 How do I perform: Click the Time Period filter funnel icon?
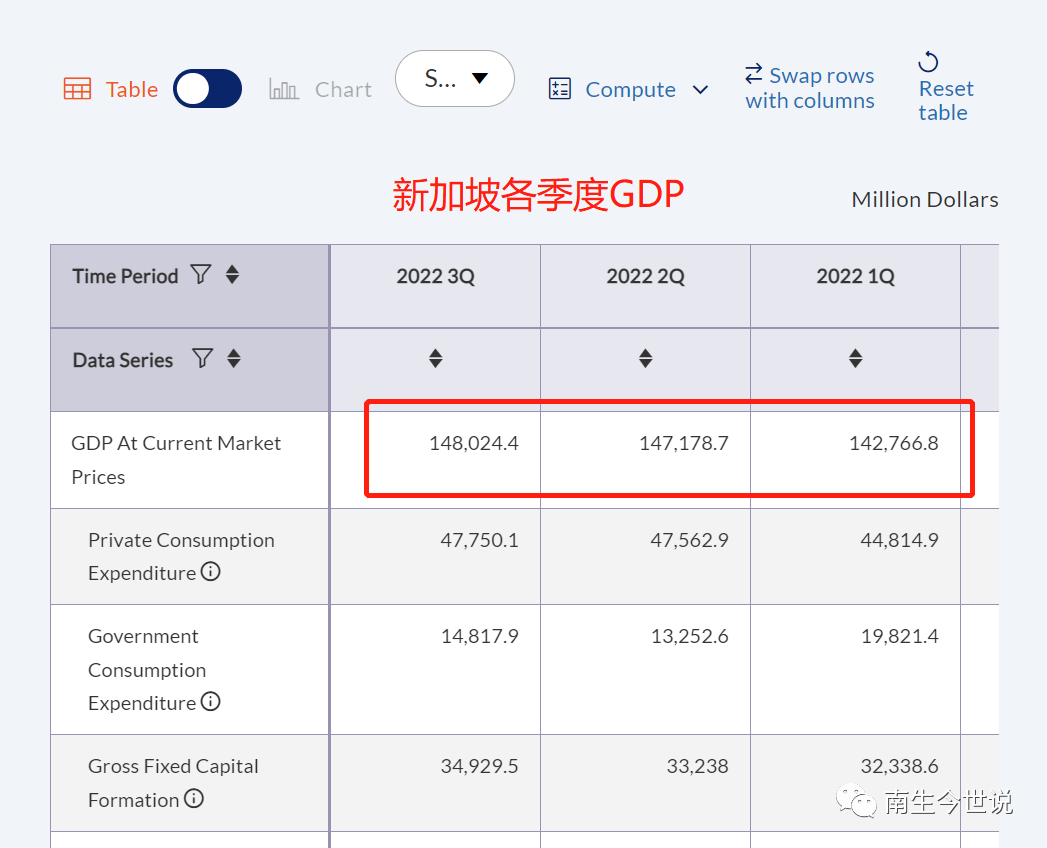point(201,274)
